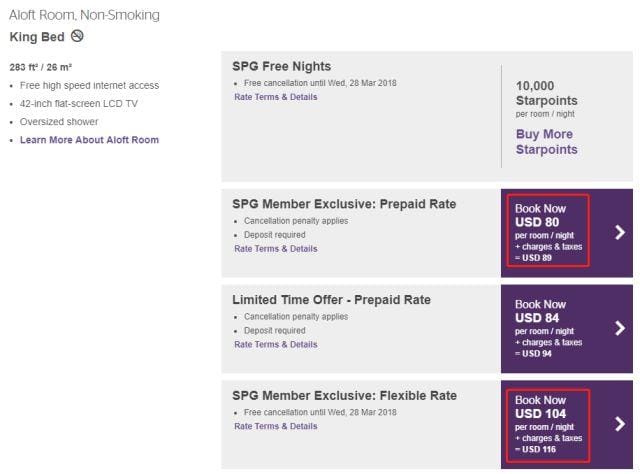View Rate Terms for SPG Member Flexible Rate
The image size is (640, 474).
pyautogui.click(x=275, y=426)
